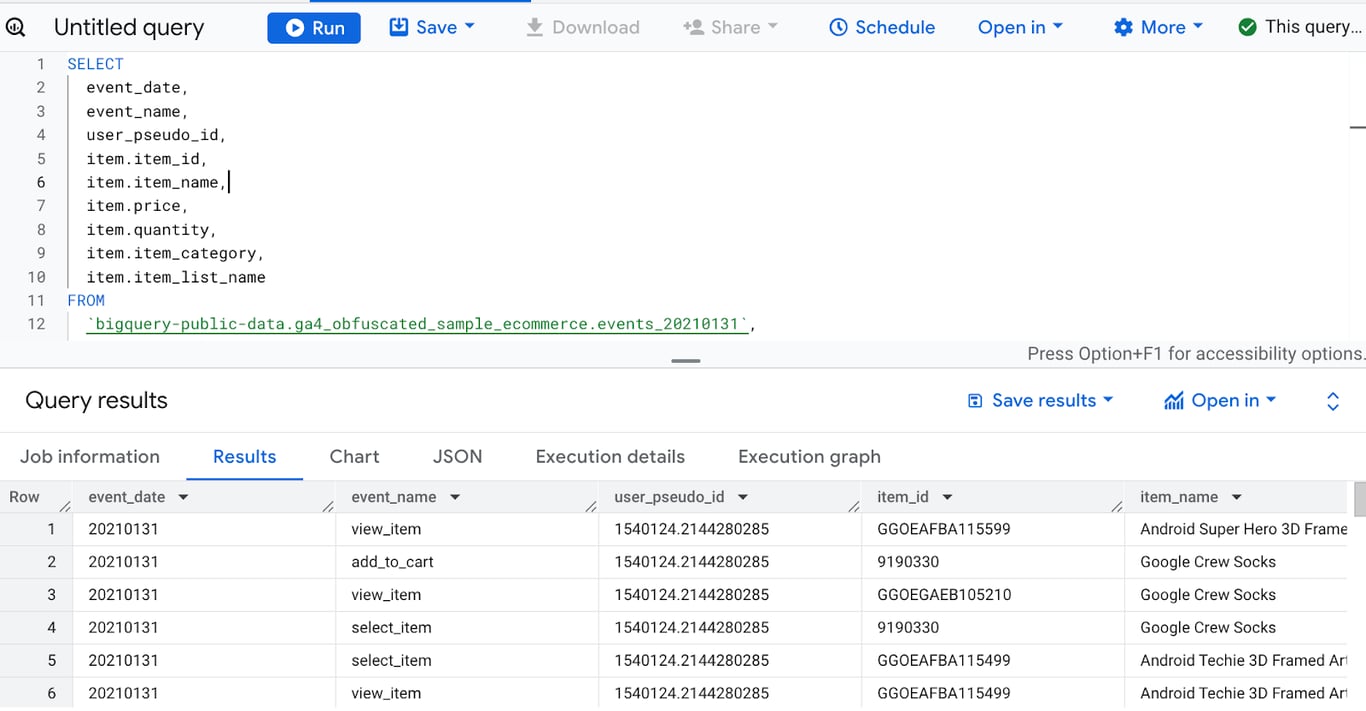Click resize handle of Row column header
This screenshot has height=711, width=1366.
65,507
